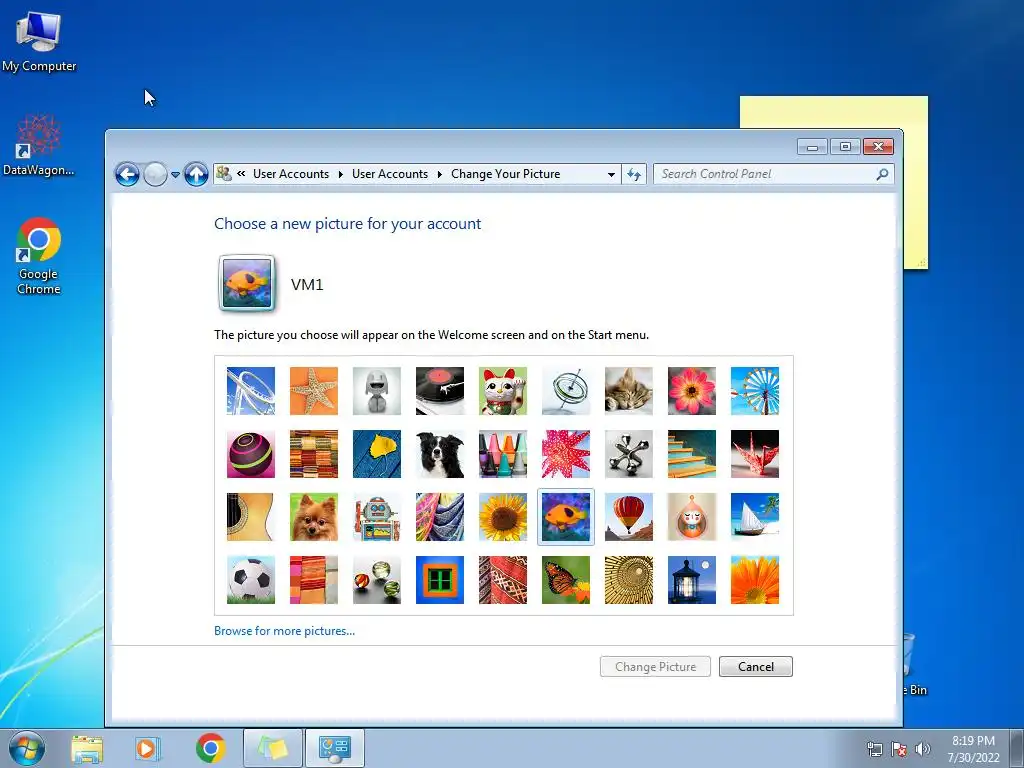
Task: Select the gyroscope account picture
Action: [x=566, y=391]
